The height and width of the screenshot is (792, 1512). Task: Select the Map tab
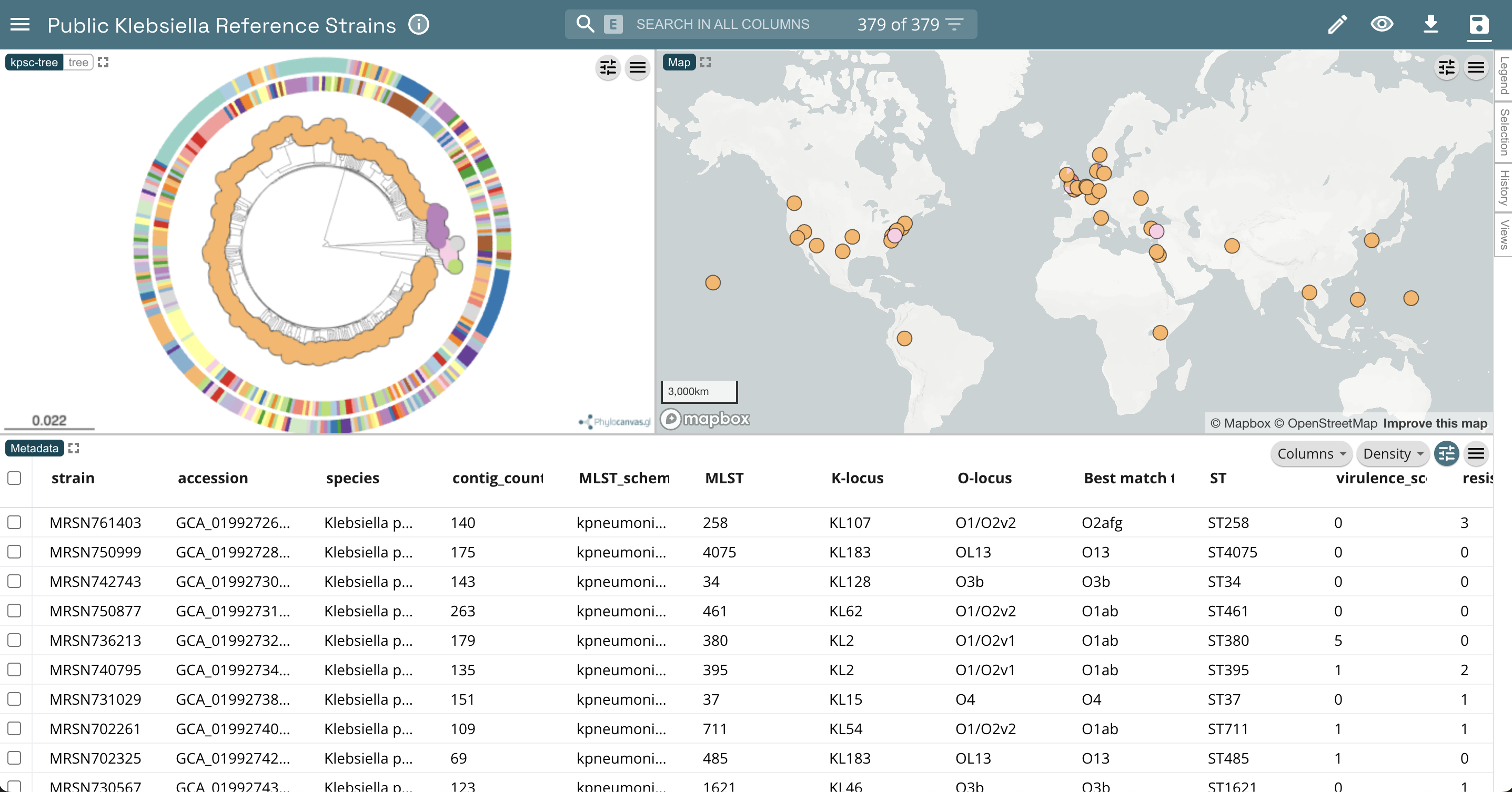tap(679, 62)
